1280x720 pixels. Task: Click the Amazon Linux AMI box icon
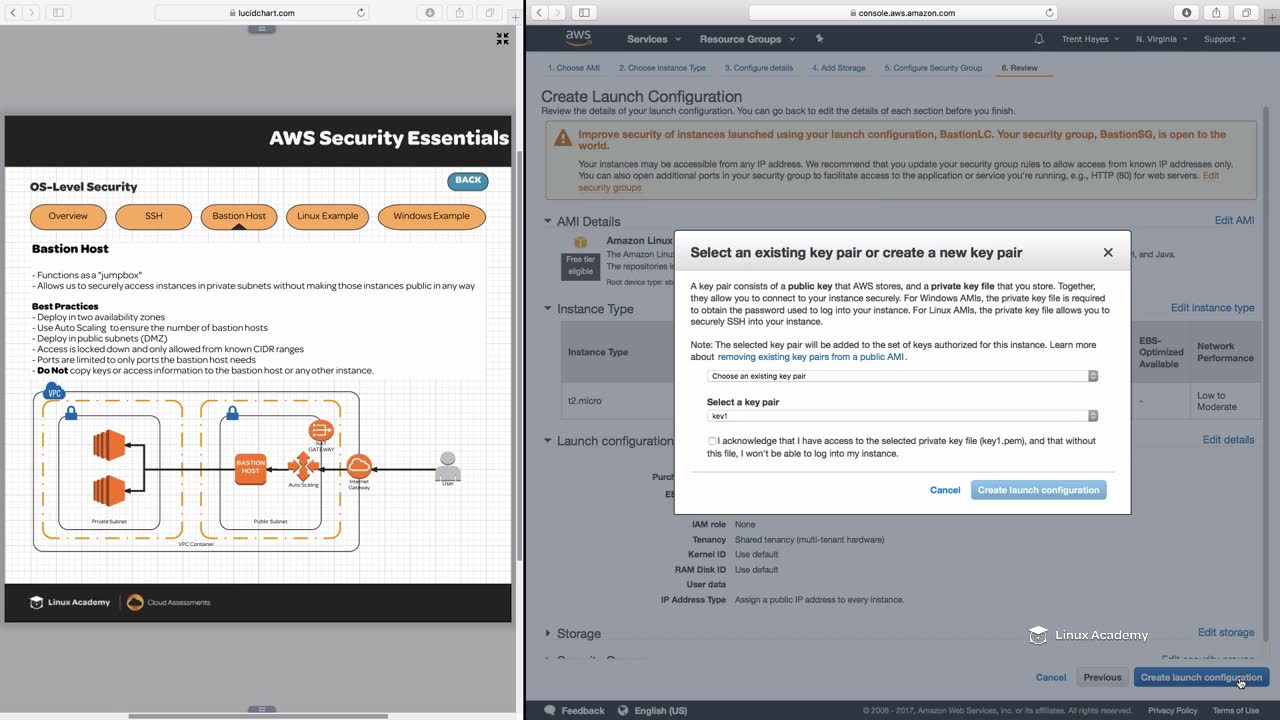(x=580, y=243)
